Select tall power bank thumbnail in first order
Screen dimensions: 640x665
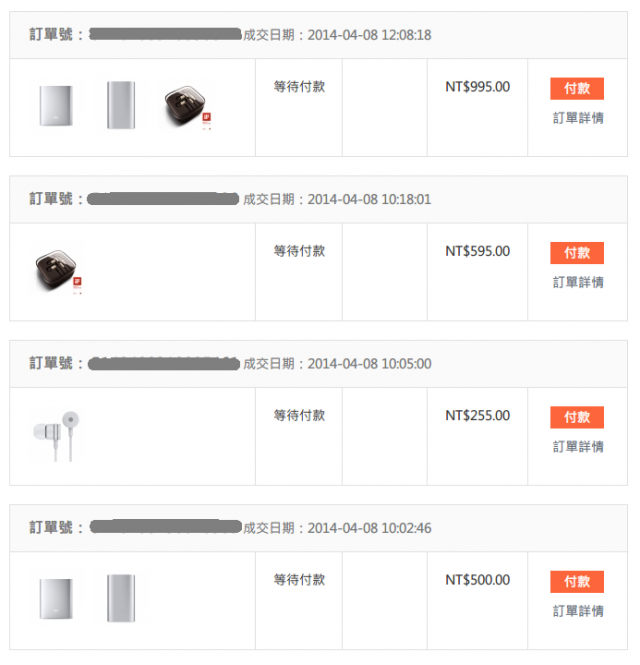(121, 105)
